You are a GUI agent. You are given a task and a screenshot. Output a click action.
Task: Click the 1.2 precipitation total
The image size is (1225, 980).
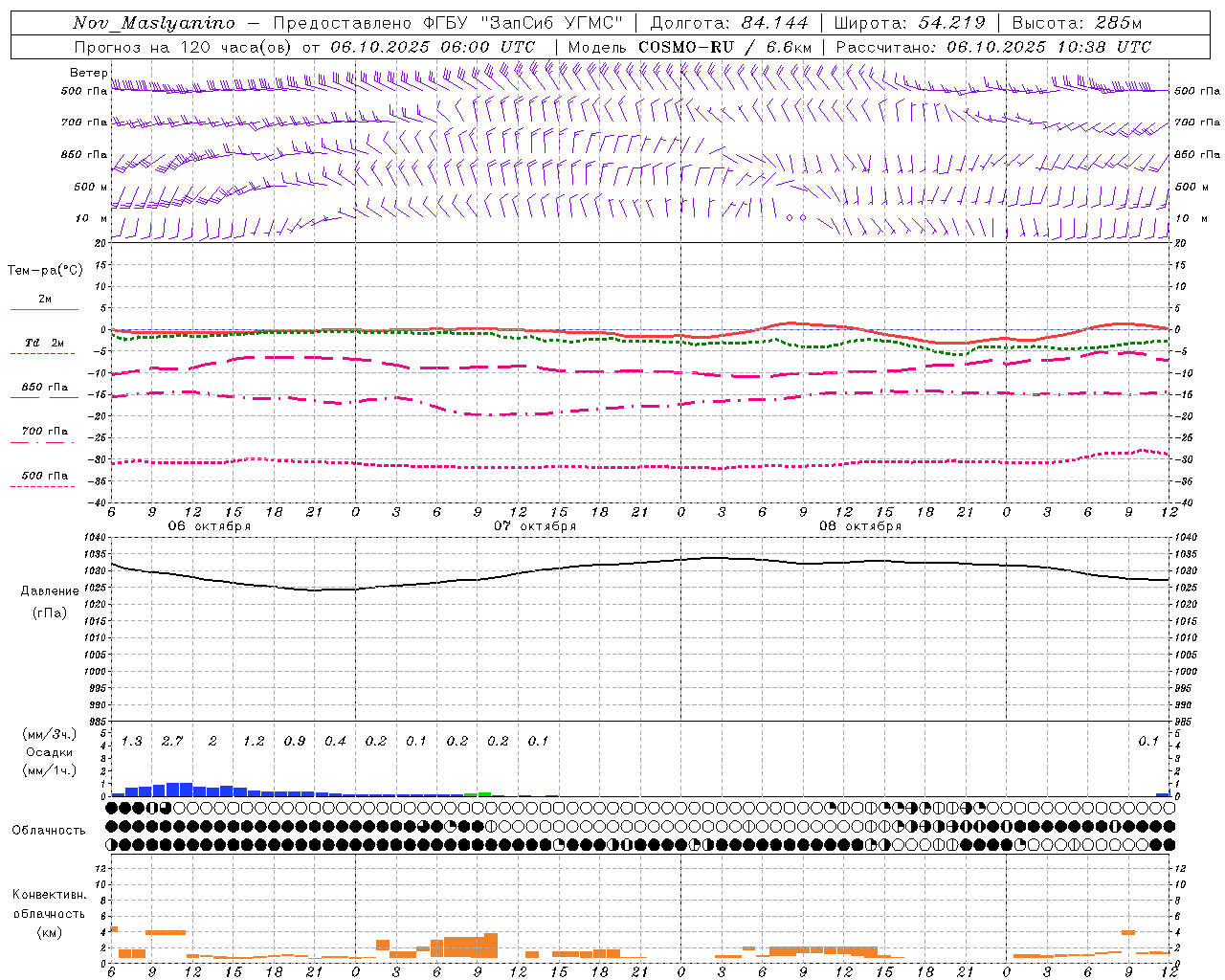click(x=254, y=741)
